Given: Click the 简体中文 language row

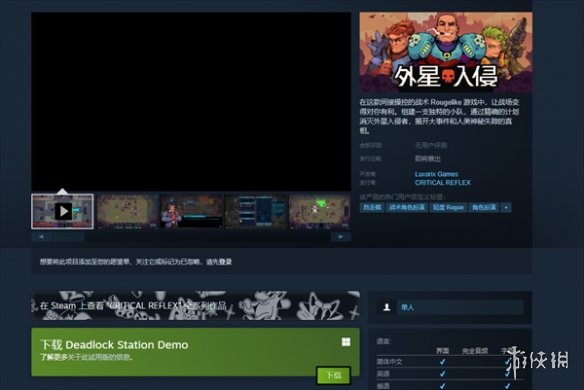Looking at the screenshot, I should pos(450,362).
